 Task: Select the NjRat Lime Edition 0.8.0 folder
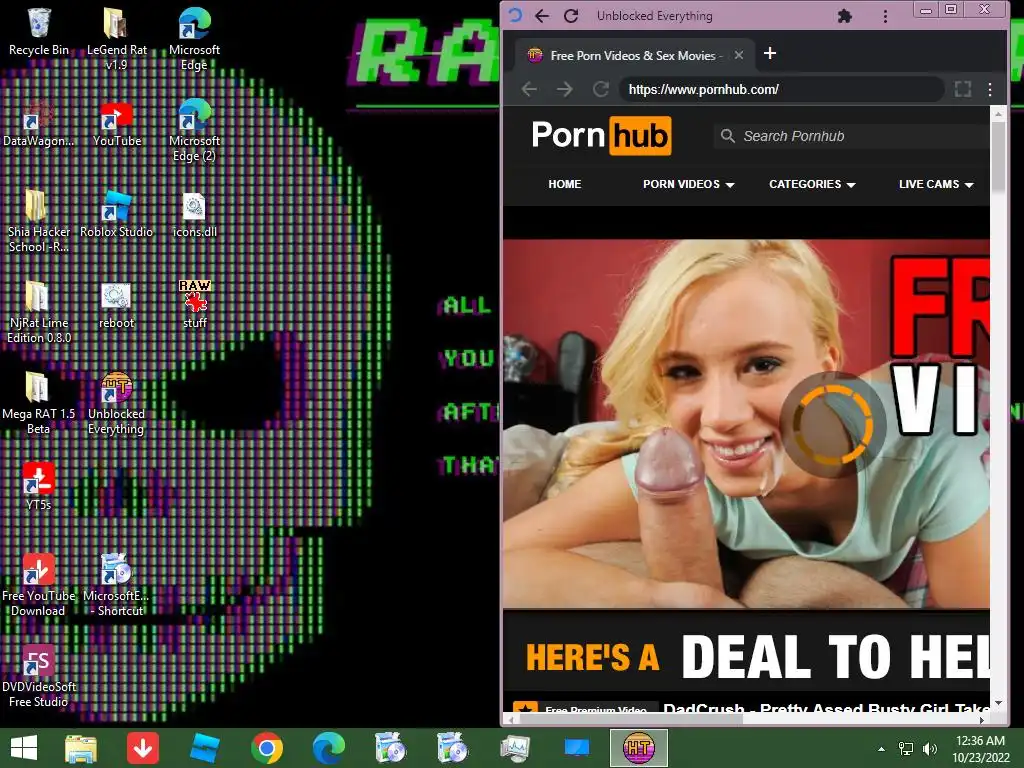[x=39, y=312]
